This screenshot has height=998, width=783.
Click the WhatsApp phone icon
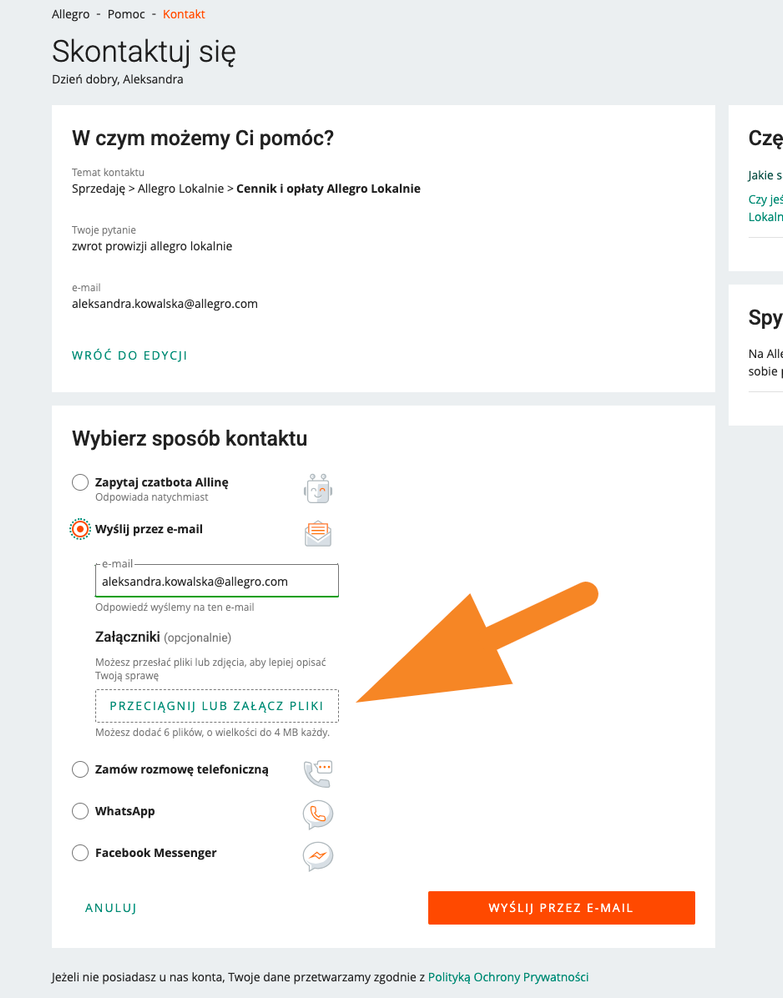[318, 815]
